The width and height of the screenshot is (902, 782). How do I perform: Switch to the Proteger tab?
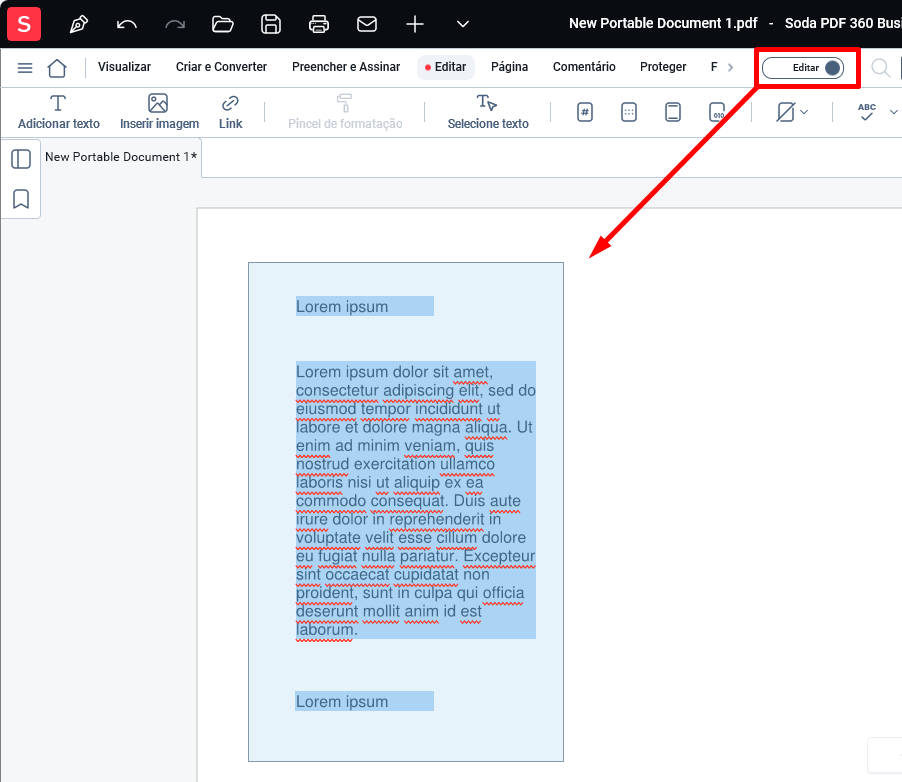point(663,67)
